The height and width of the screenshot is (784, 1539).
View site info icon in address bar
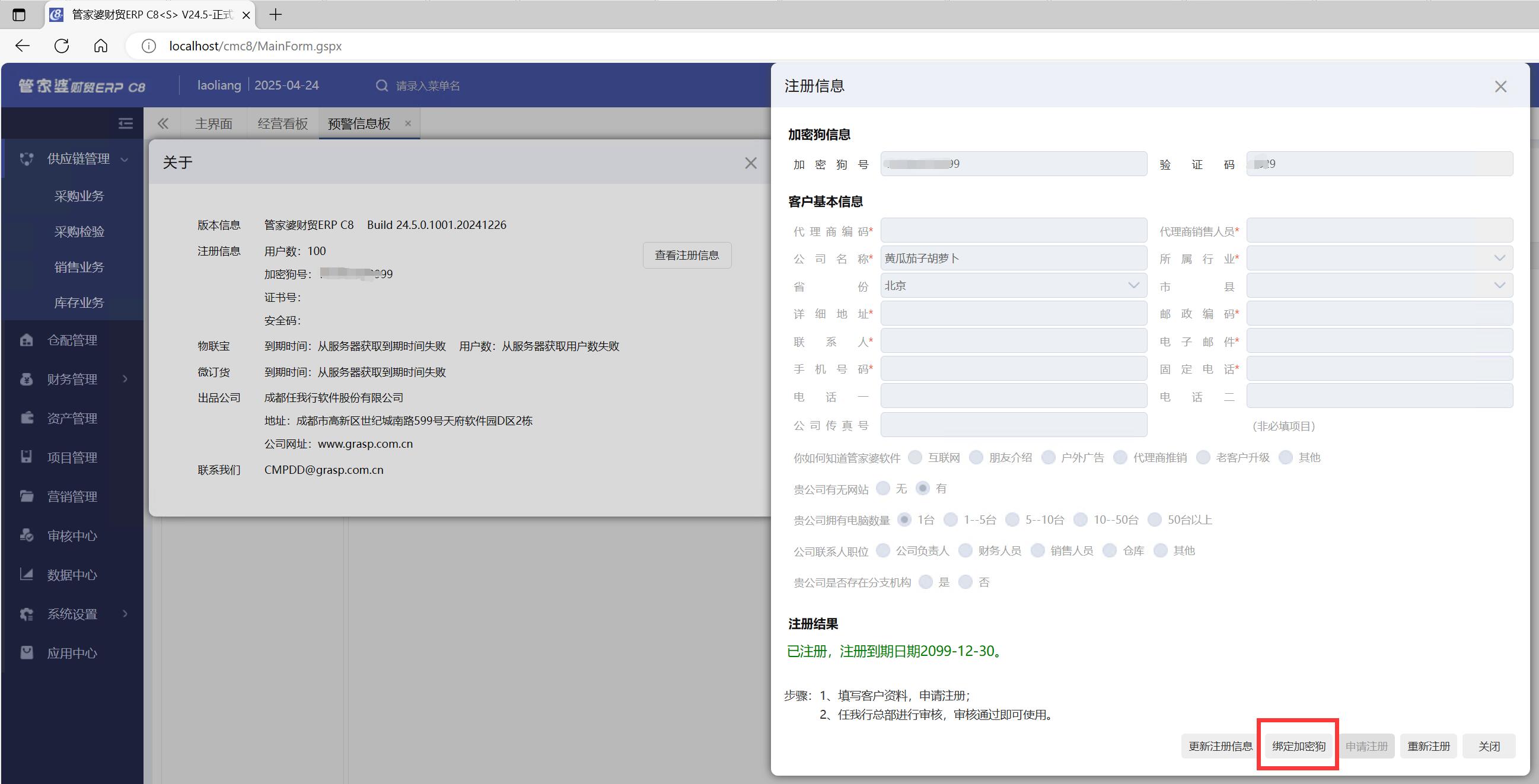149,46
